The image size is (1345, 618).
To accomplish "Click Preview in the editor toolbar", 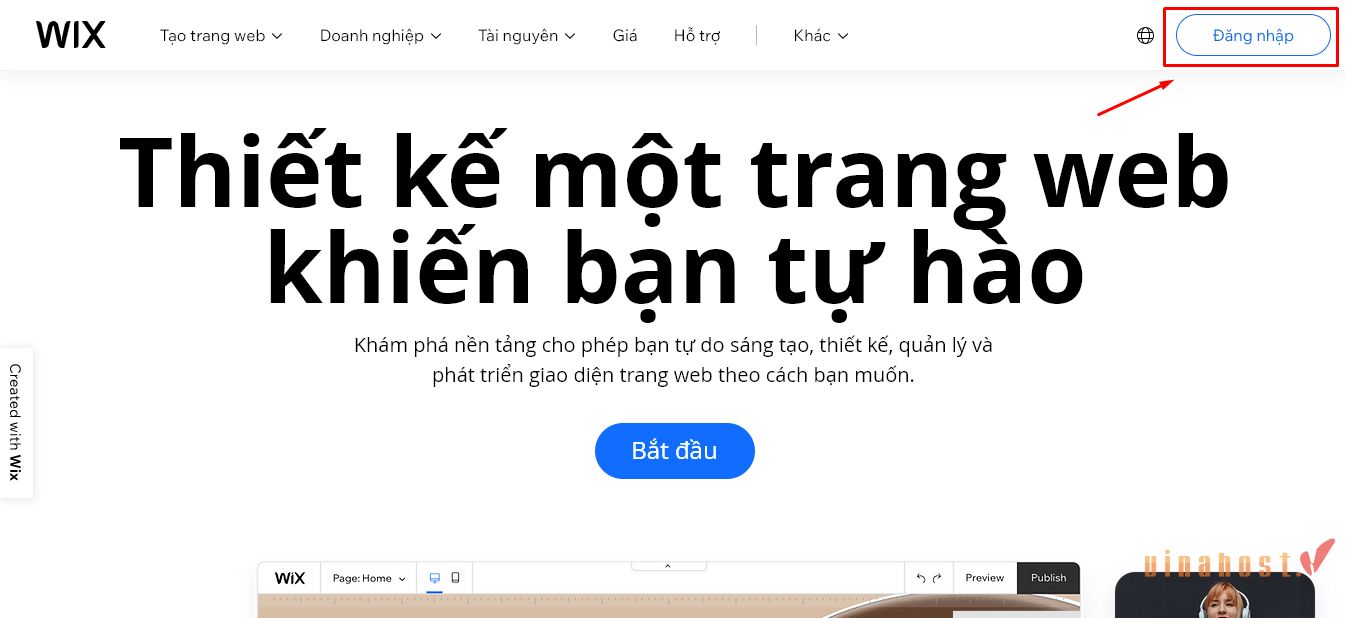I will coord(984,578).
